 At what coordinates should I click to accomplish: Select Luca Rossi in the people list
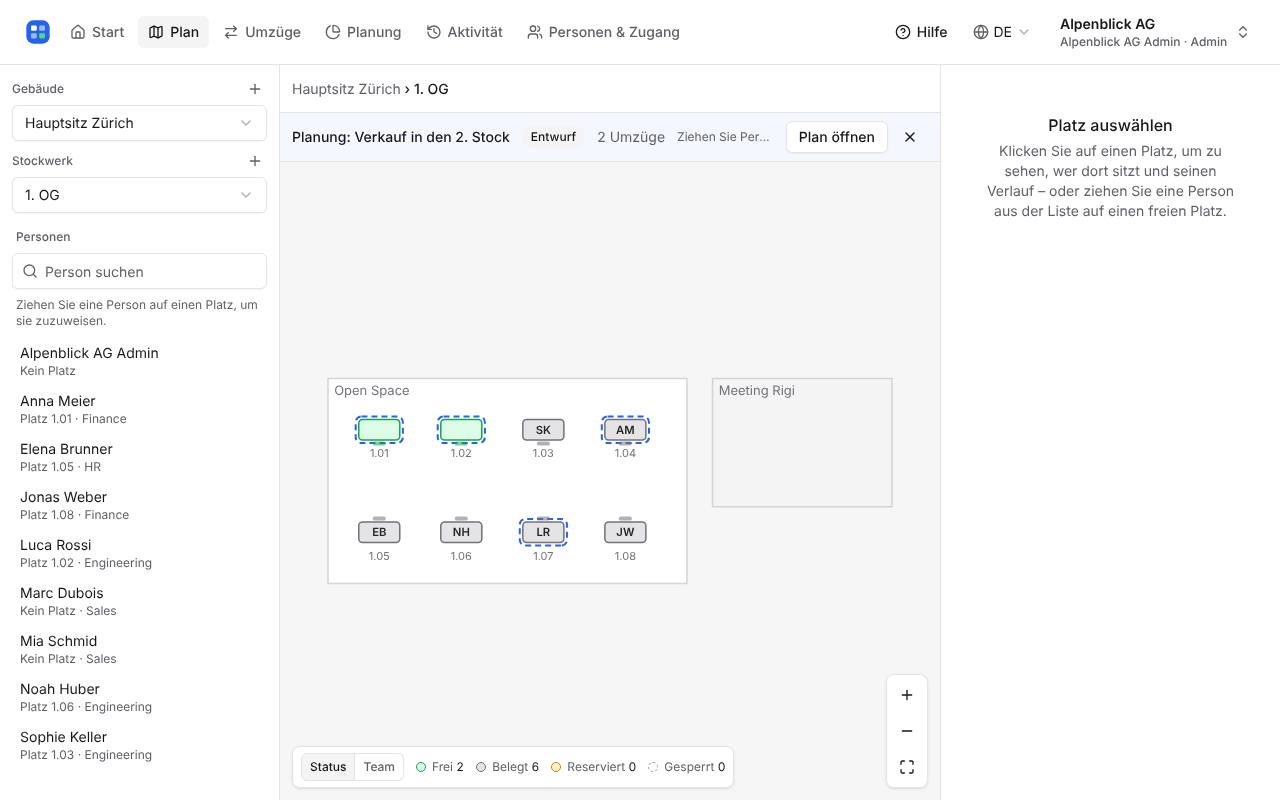[139, 553]
